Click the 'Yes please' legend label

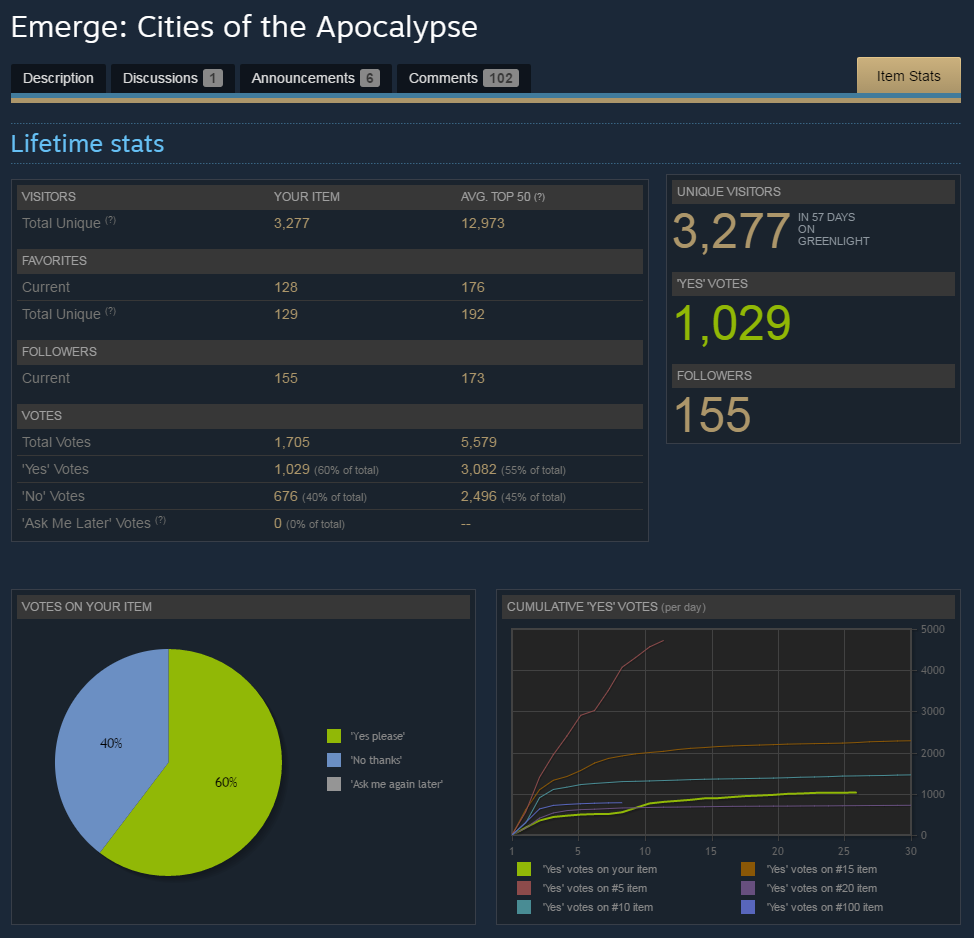click(378, 736)
